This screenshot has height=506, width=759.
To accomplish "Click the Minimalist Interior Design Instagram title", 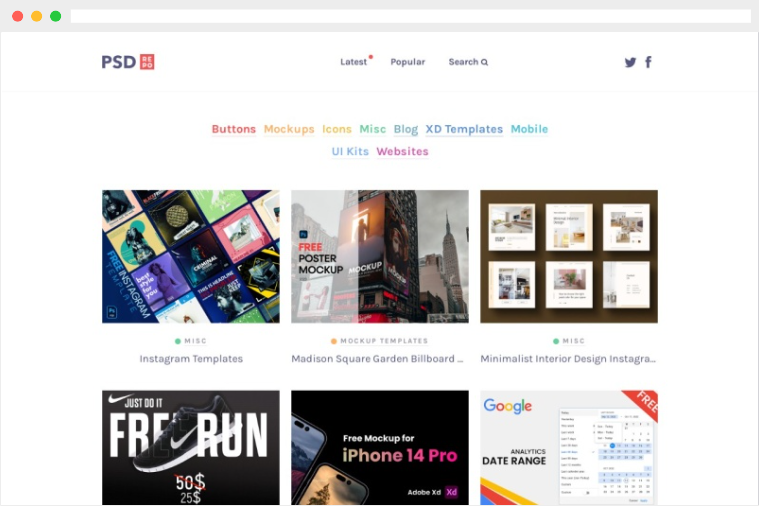I will point(568,359).
